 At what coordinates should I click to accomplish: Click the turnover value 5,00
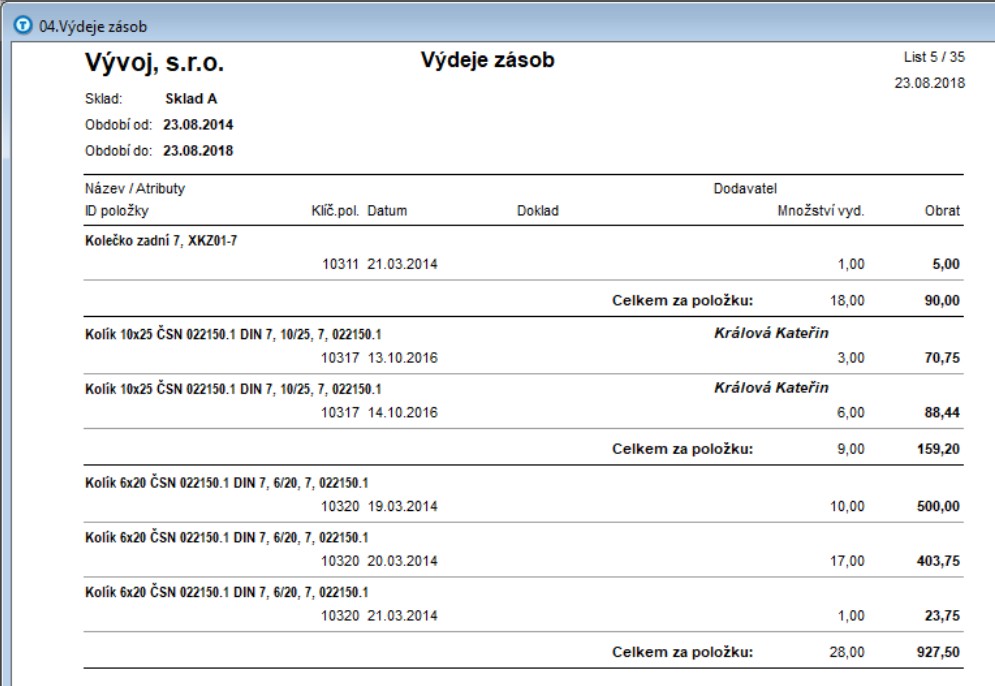[946, 264]
